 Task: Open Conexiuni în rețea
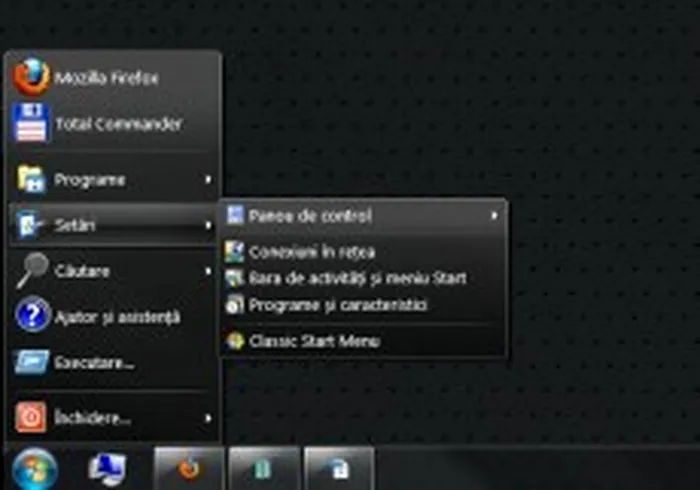point(311,252)
